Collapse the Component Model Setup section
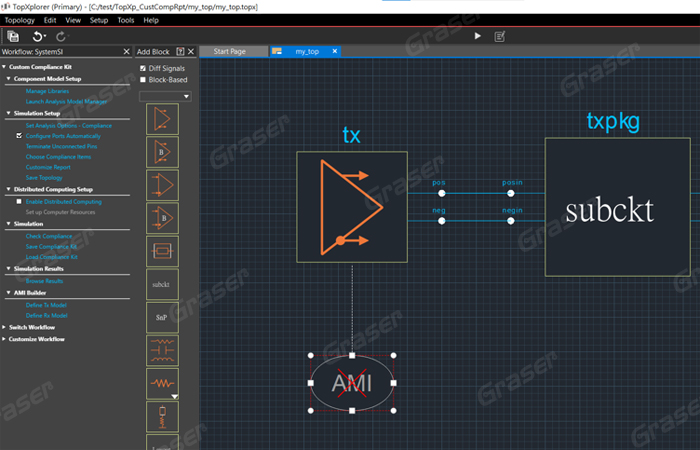This screenshot has width=700, height=450. coord(8,79)
